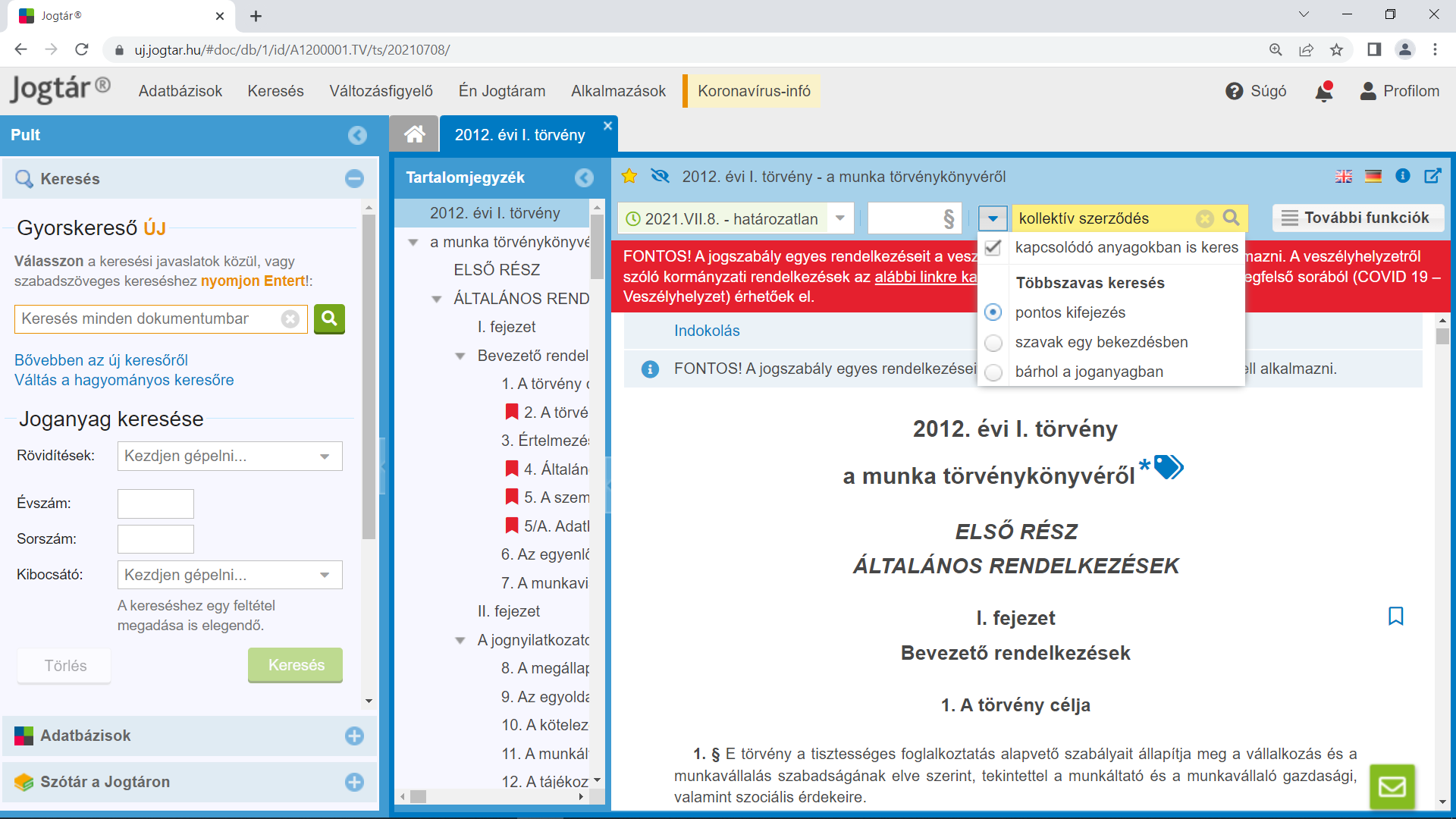Click red bookmark beside 4. Általán item
The width and height of the screenshot is (1456, 819).
[x=512, y=469]
